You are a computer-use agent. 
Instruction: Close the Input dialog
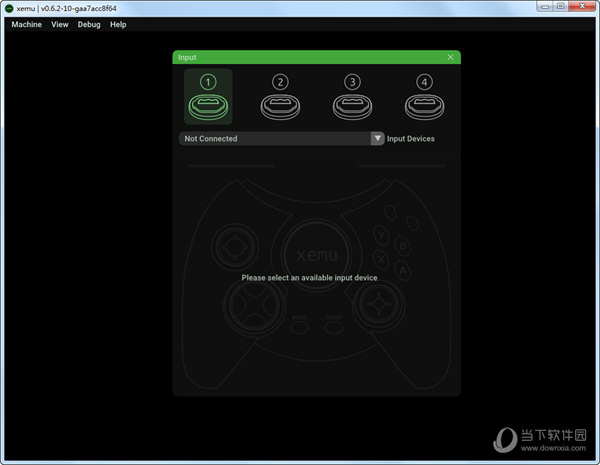pyautogui.click(x=451, y=57)
